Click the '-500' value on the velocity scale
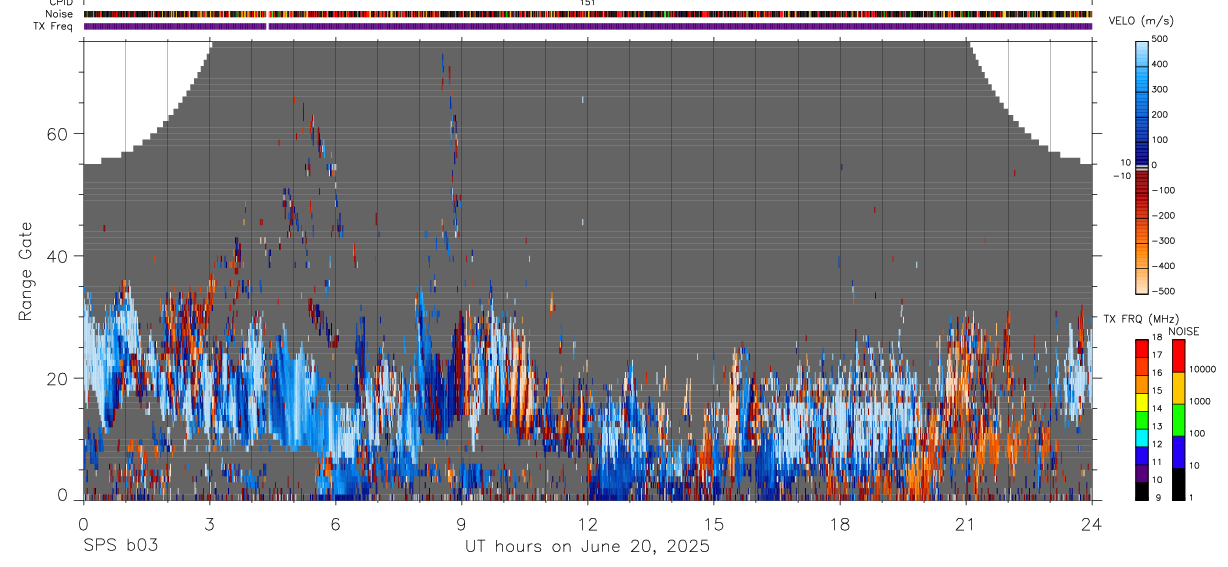This screenshot has width=1228, height=567. coord(1163,291)
